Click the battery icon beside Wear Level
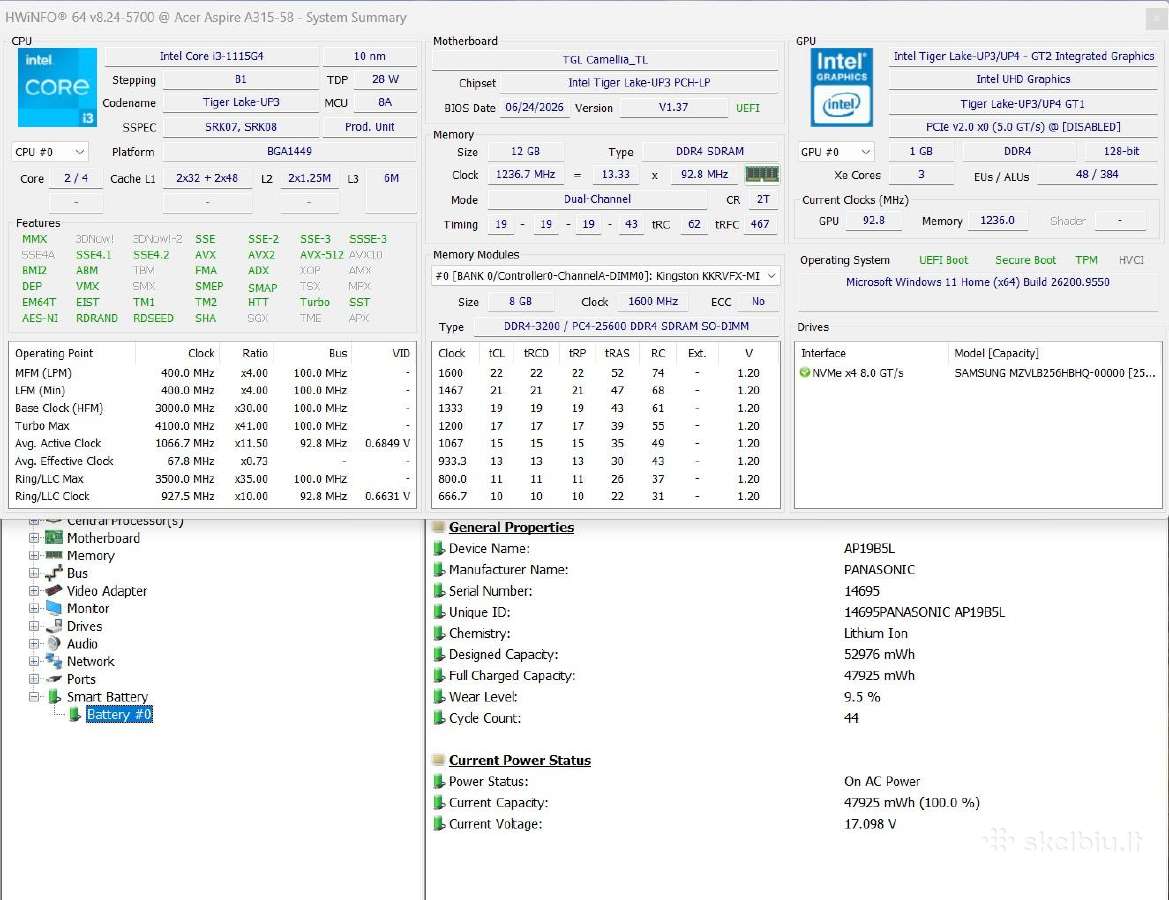The image size is (1169, 900). pos(439,697)
